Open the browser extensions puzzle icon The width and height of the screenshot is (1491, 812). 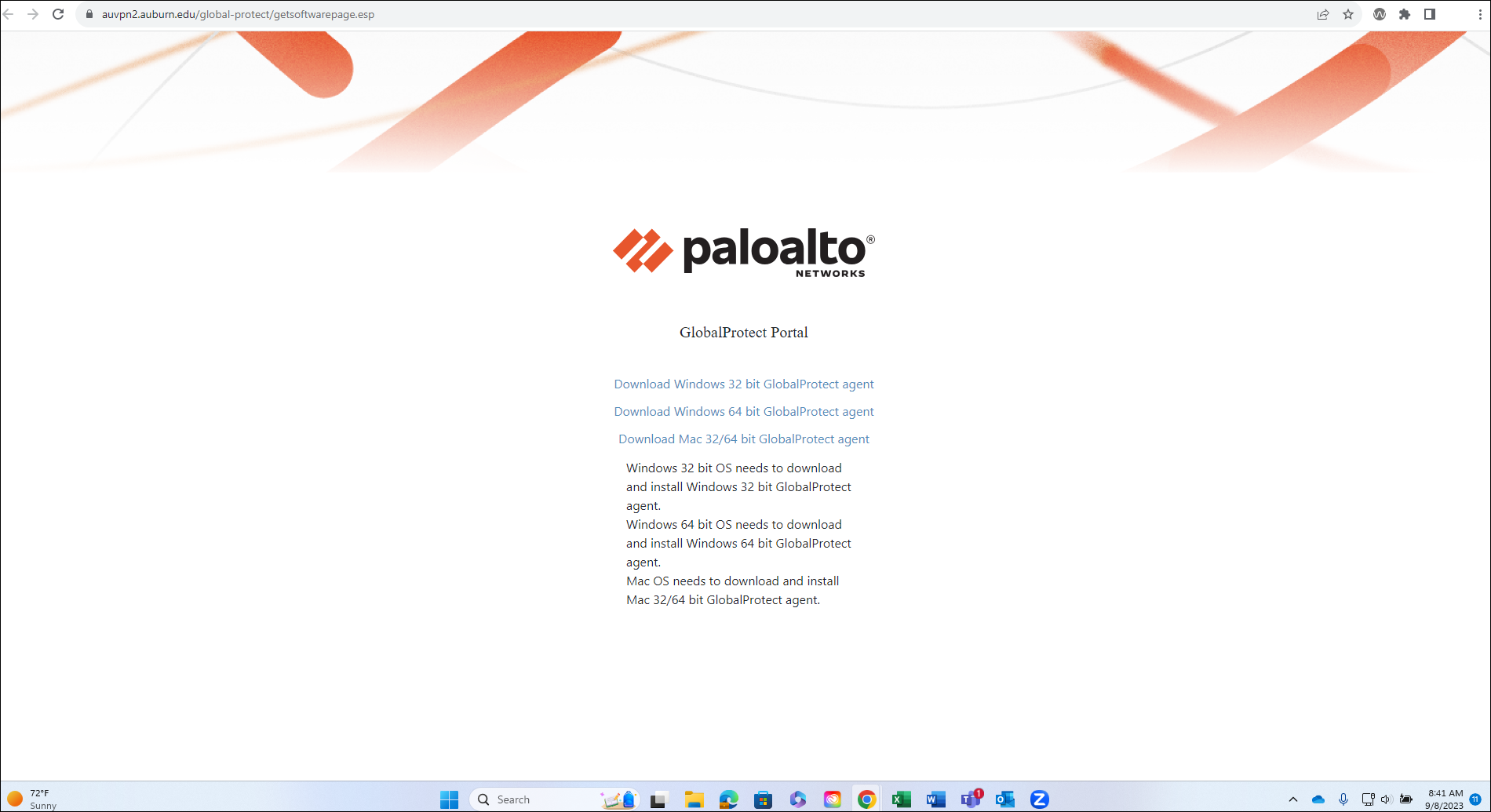pyautogui.click(x=1405, y=14)
